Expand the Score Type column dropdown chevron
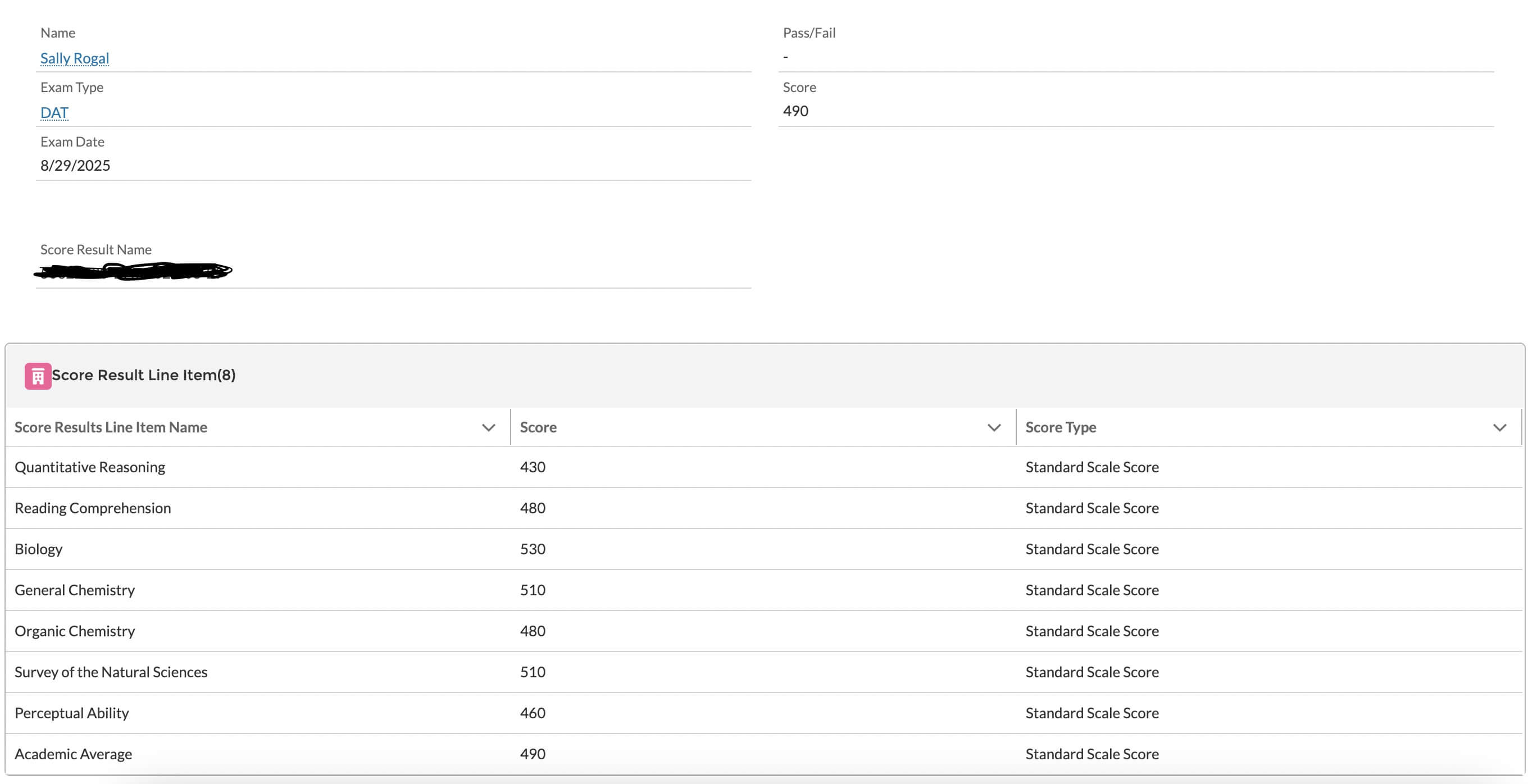 [1499, 427]
